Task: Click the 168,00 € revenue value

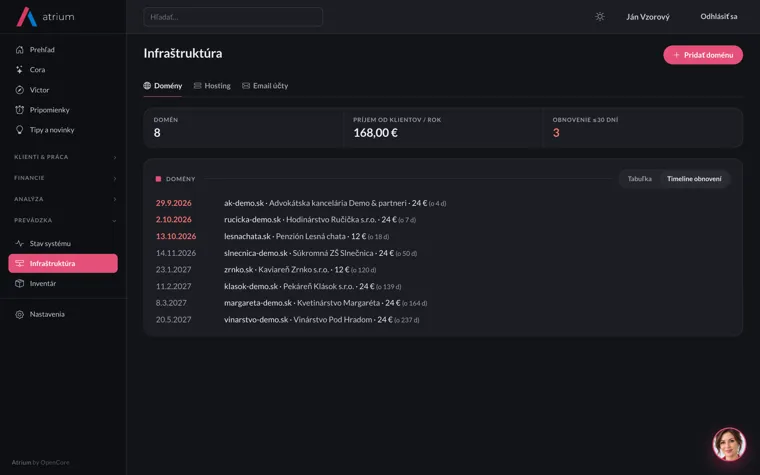Action: pyautogui.click(x=376, y=133)
